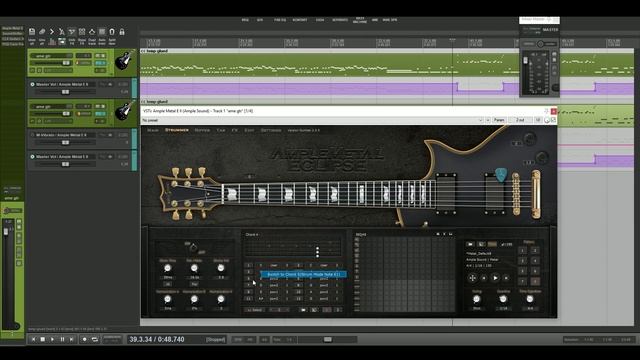Open the pin icon on VSTi window title
This screenshot has height=360, width=640.
click(546, 111)
